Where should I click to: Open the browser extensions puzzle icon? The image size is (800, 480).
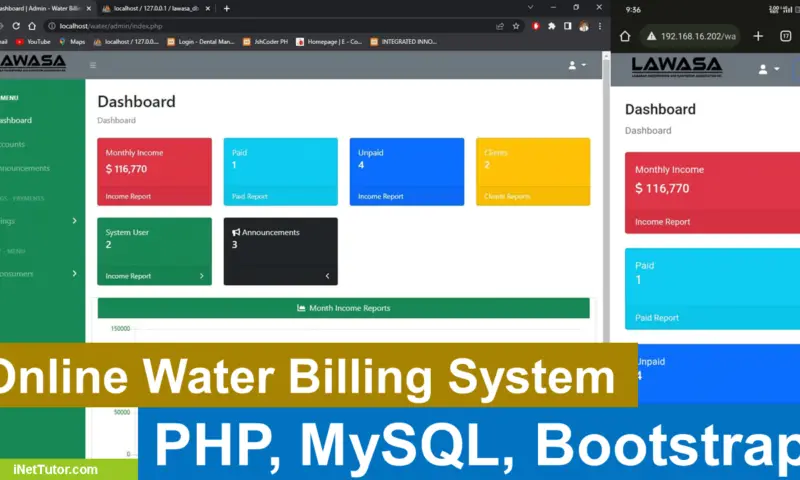[x=552, y=25]
